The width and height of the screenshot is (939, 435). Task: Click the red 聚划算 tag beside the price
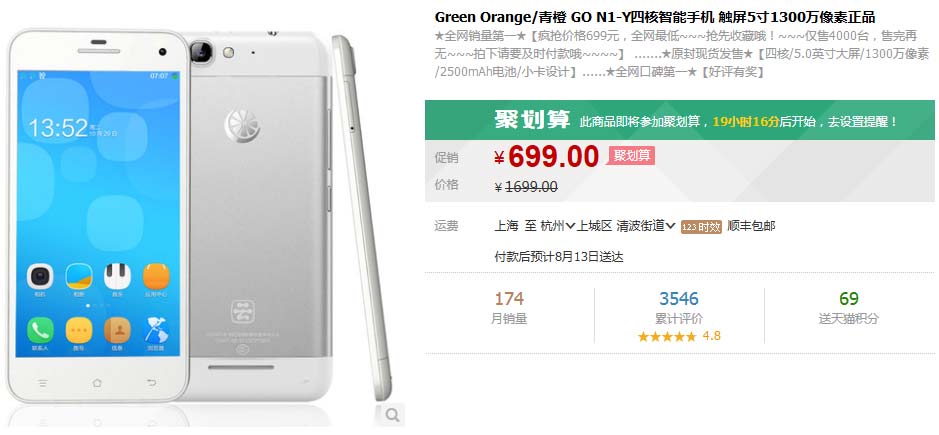[x=631, y=156]
